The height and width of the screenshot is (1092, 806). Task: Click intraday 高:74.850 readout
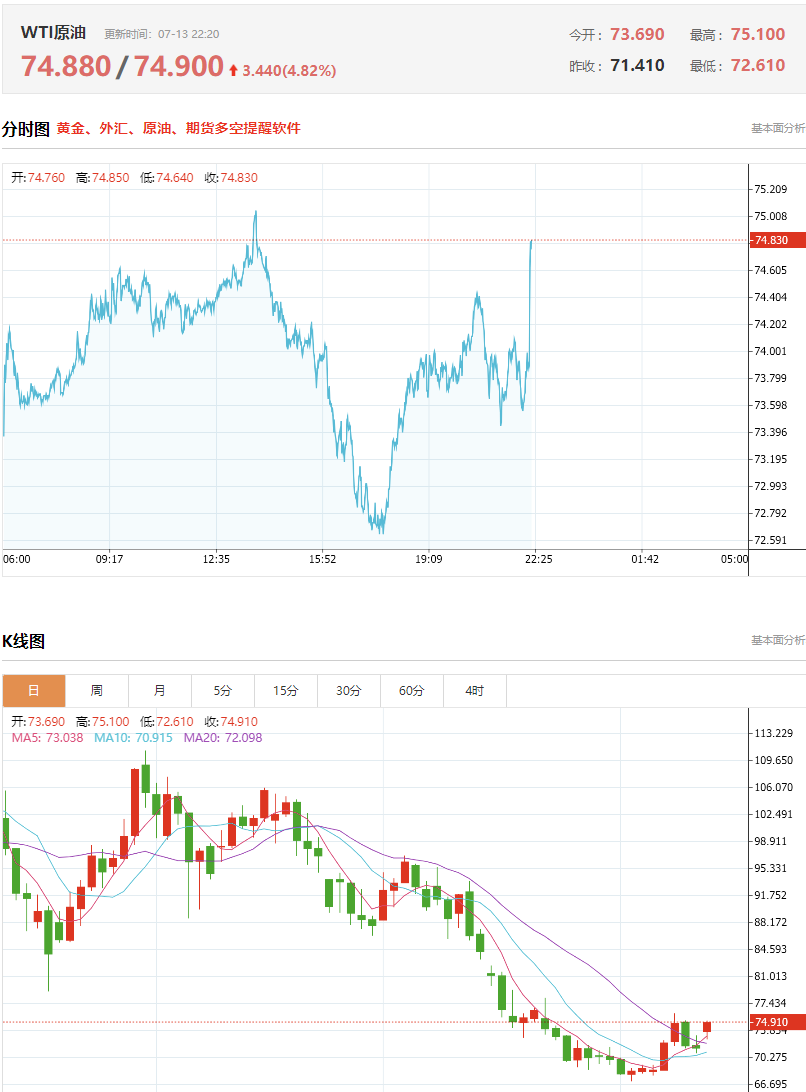tap(102, 178)
